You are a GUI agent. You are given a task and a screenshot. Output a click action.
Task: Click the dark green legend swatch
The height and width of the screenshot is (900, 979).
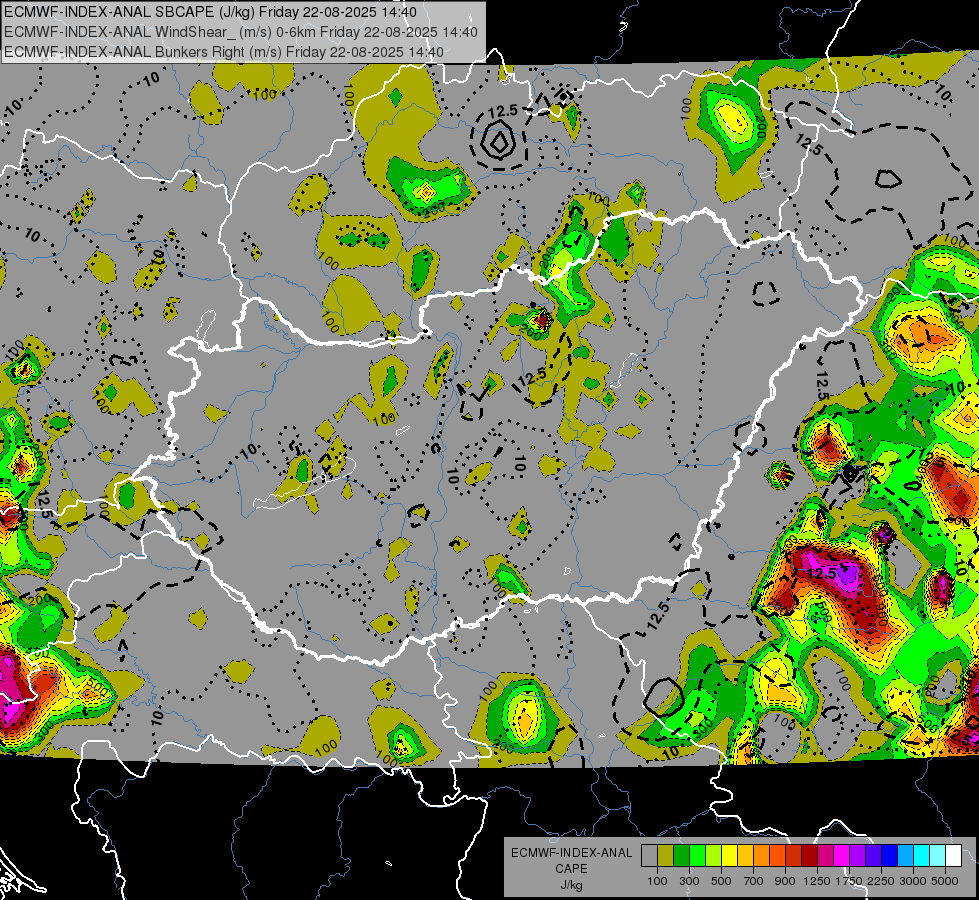click(681, 855)
